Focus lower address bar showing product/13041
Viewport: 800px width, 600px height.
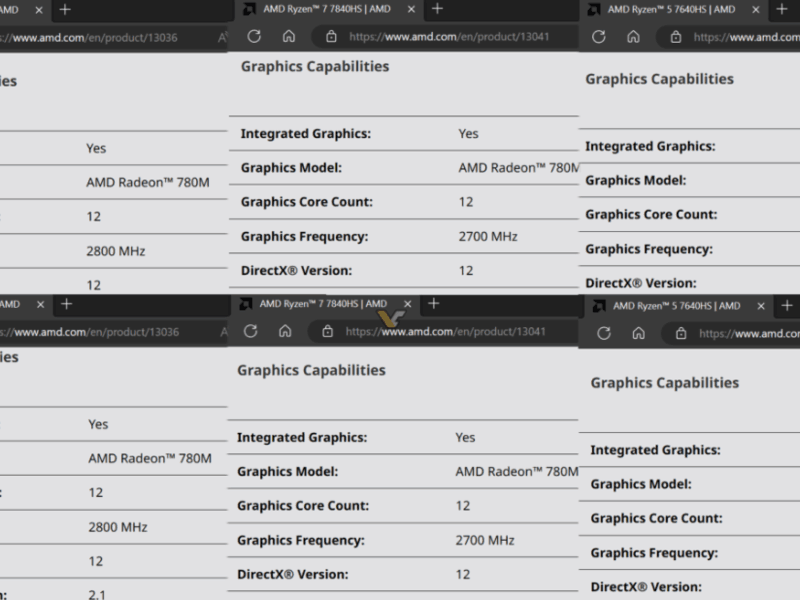(445, 332)
